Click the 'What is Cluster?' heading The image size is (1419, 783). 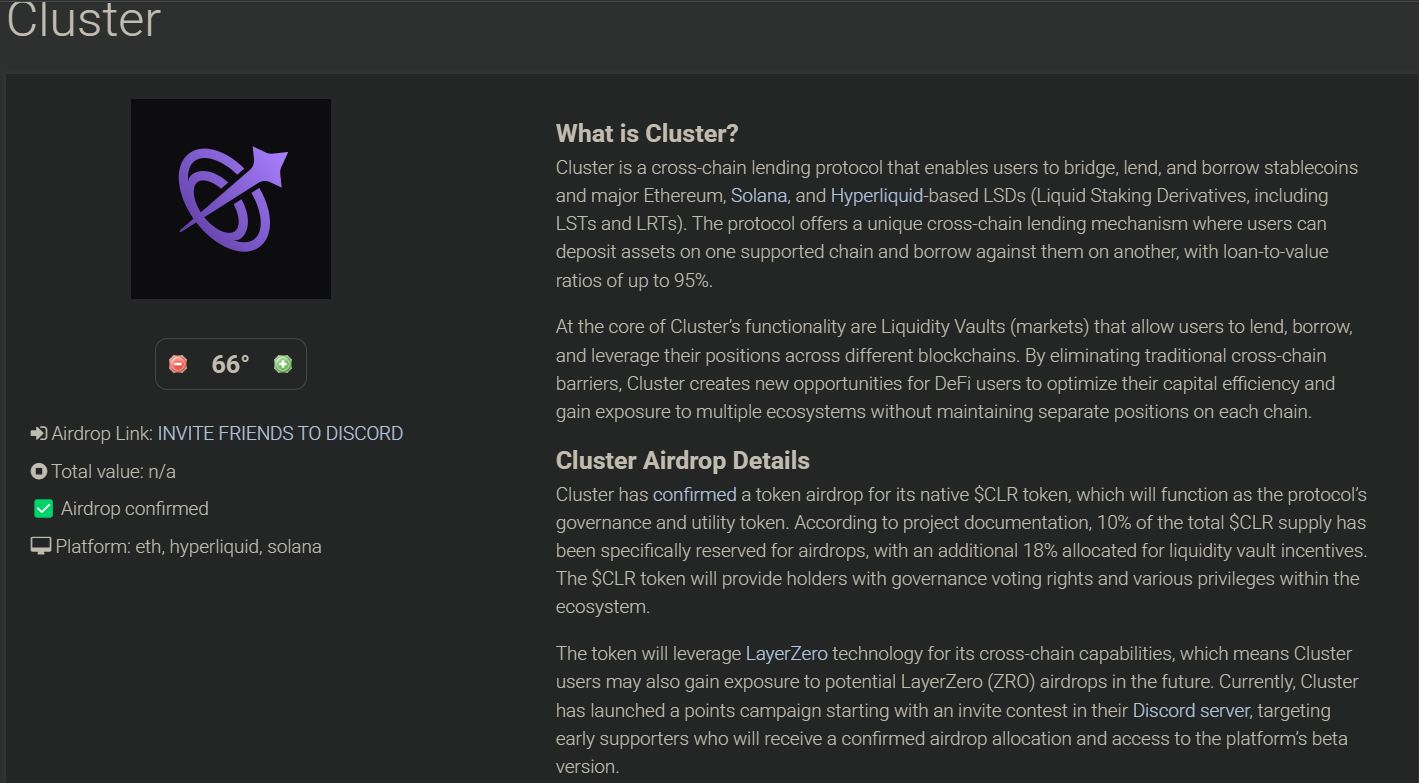coord(646,133)
